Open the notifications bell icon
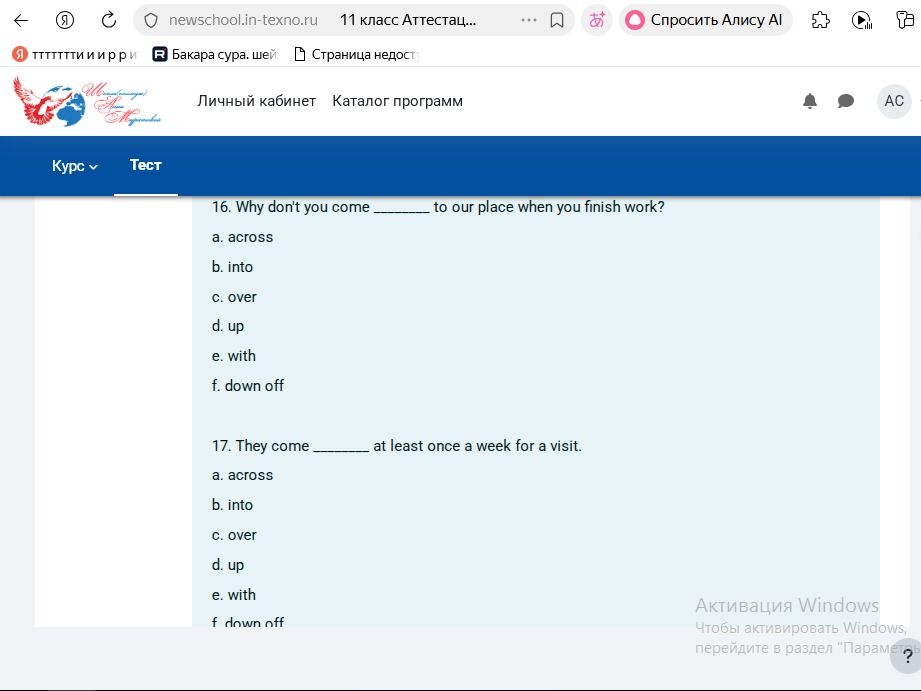921x691 pixels. (810, 101)
